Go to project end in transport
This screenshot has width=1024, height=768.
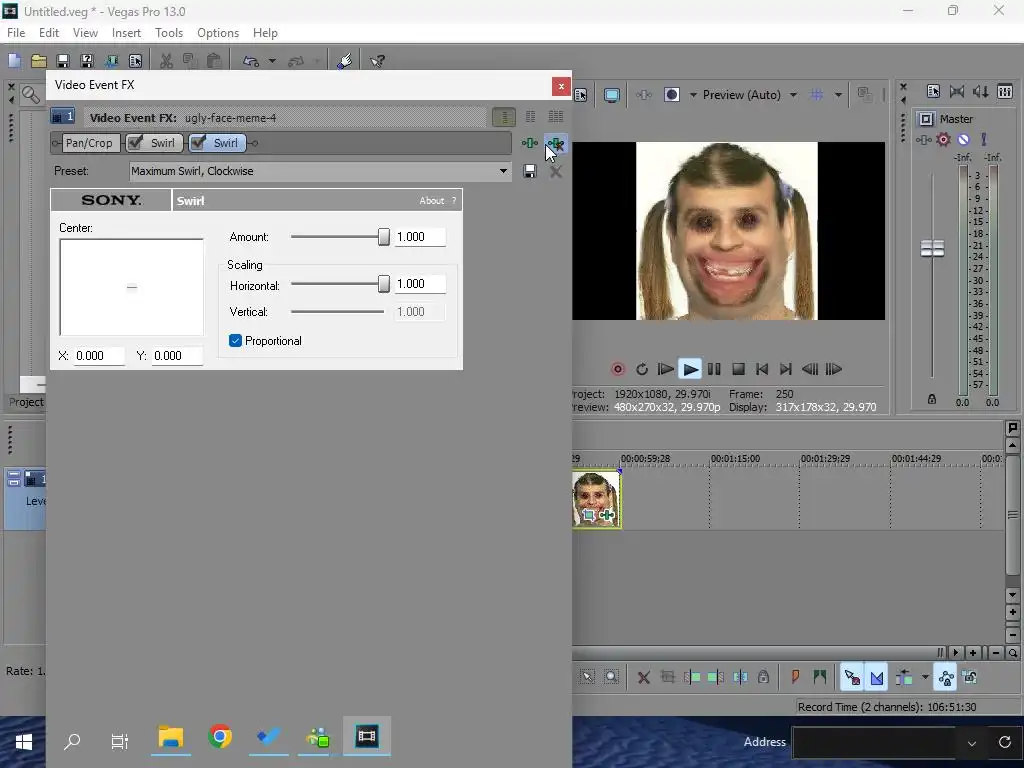(786, 369)
